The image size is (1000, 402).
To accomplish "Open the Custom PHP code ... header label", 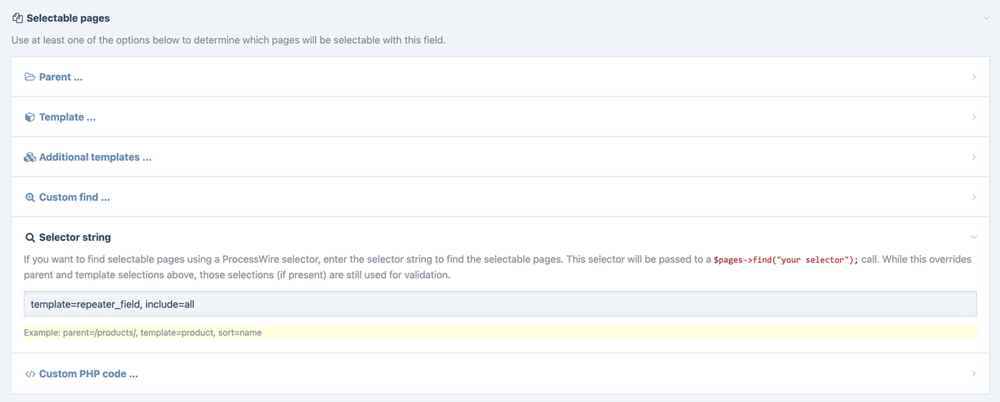I will coord(88,374).
